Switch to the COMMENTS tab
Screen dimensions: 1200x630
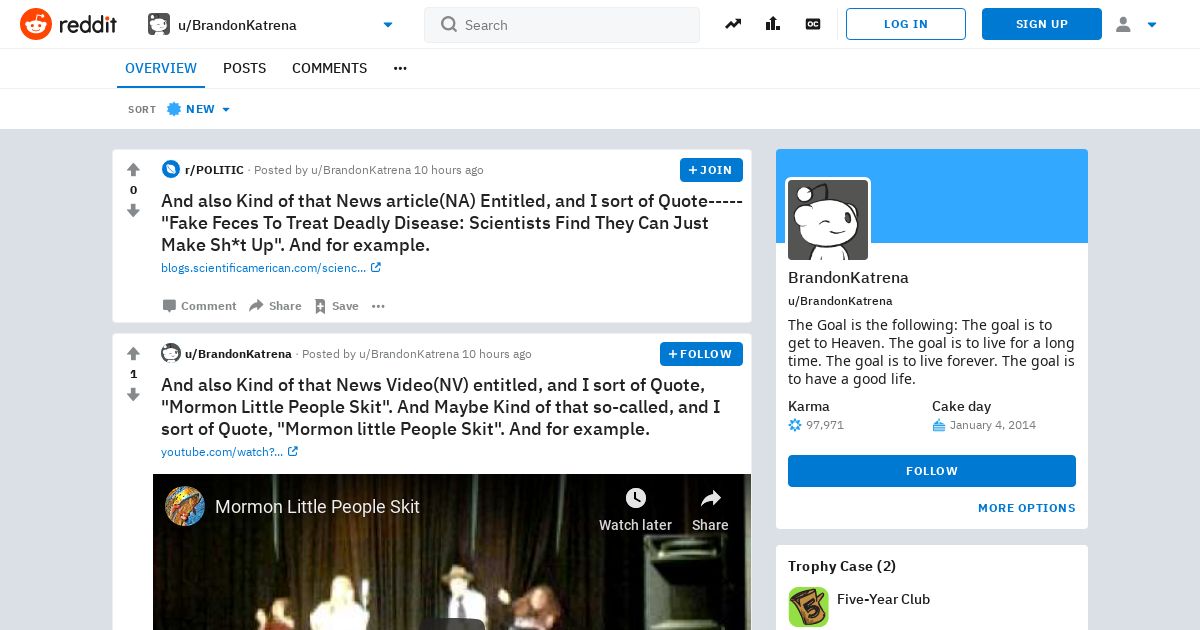pyautogui.click(x=329, y=68)
